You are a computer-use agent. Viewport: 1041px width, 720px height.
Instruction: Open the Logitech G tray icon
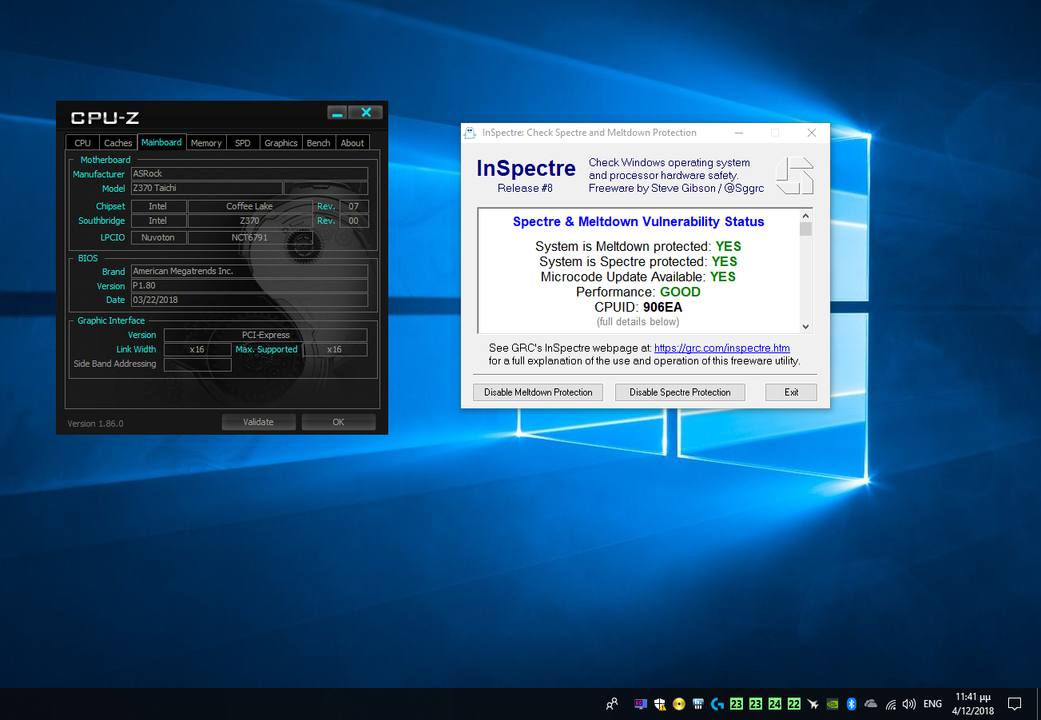coord(717,704)
